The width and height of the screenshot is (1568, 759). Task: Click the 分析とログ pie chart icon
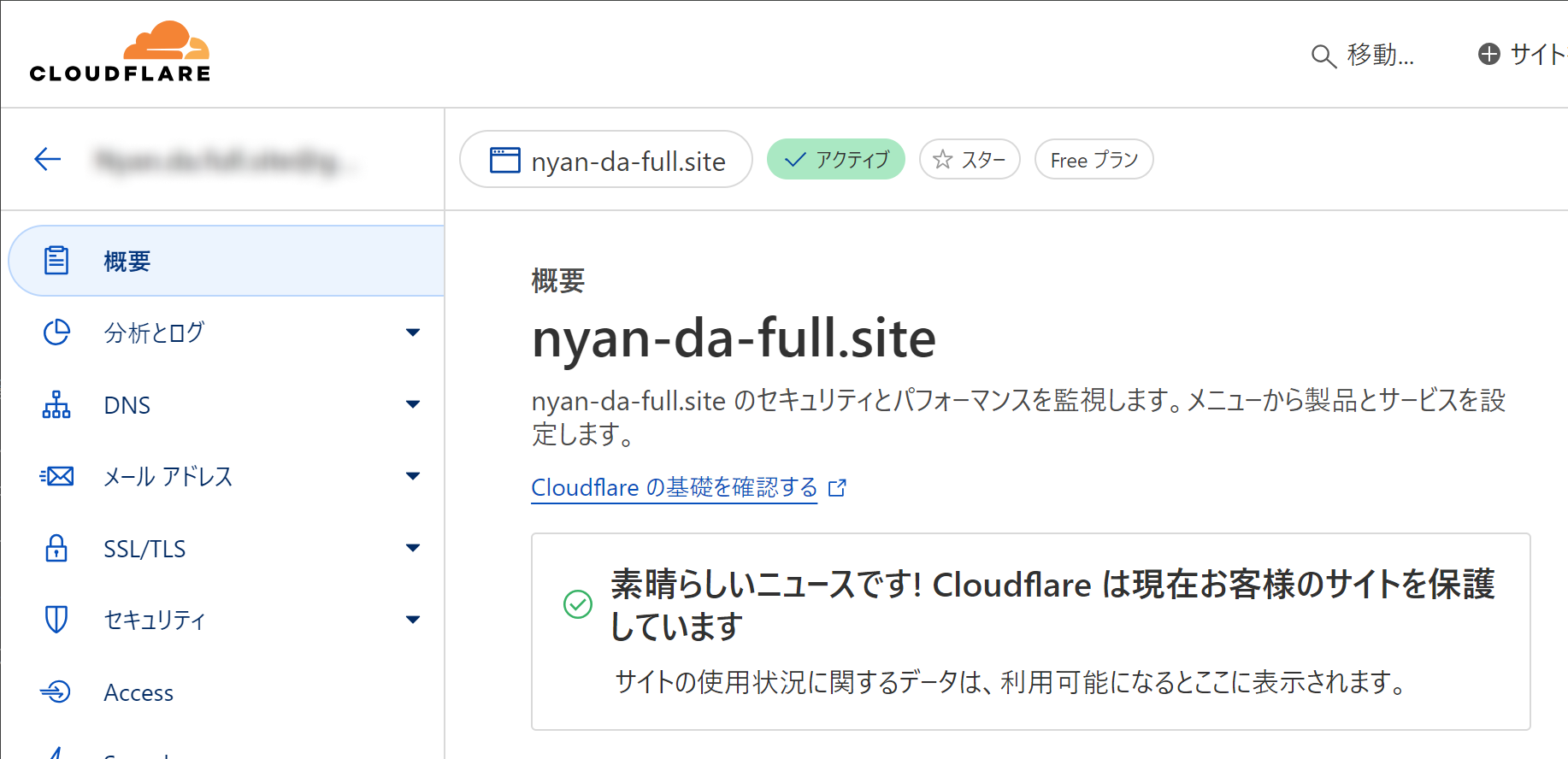point(56,332)
